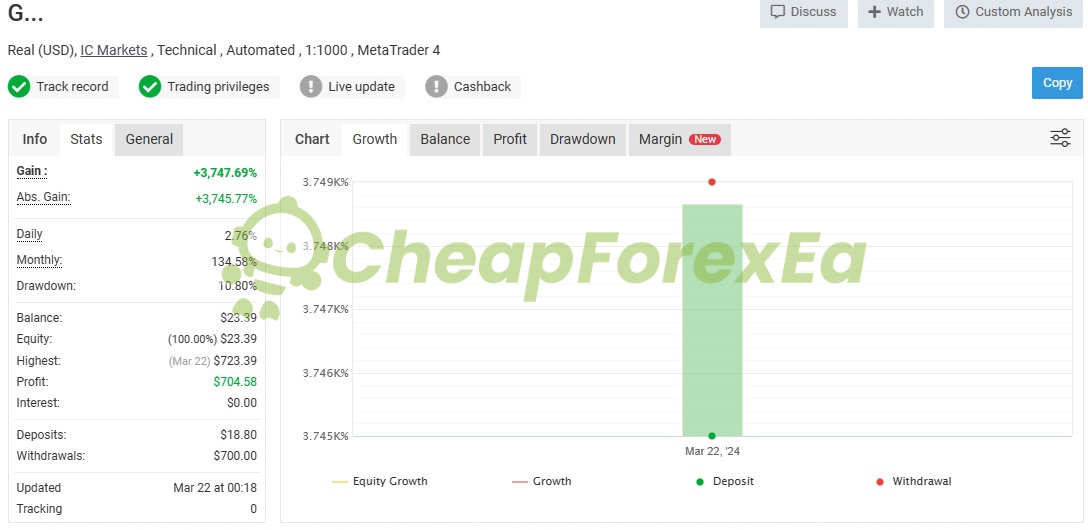Screen dimensions: 1088x530
Task: Toggle the Equity Growth legend series
Action: (380, 481)
